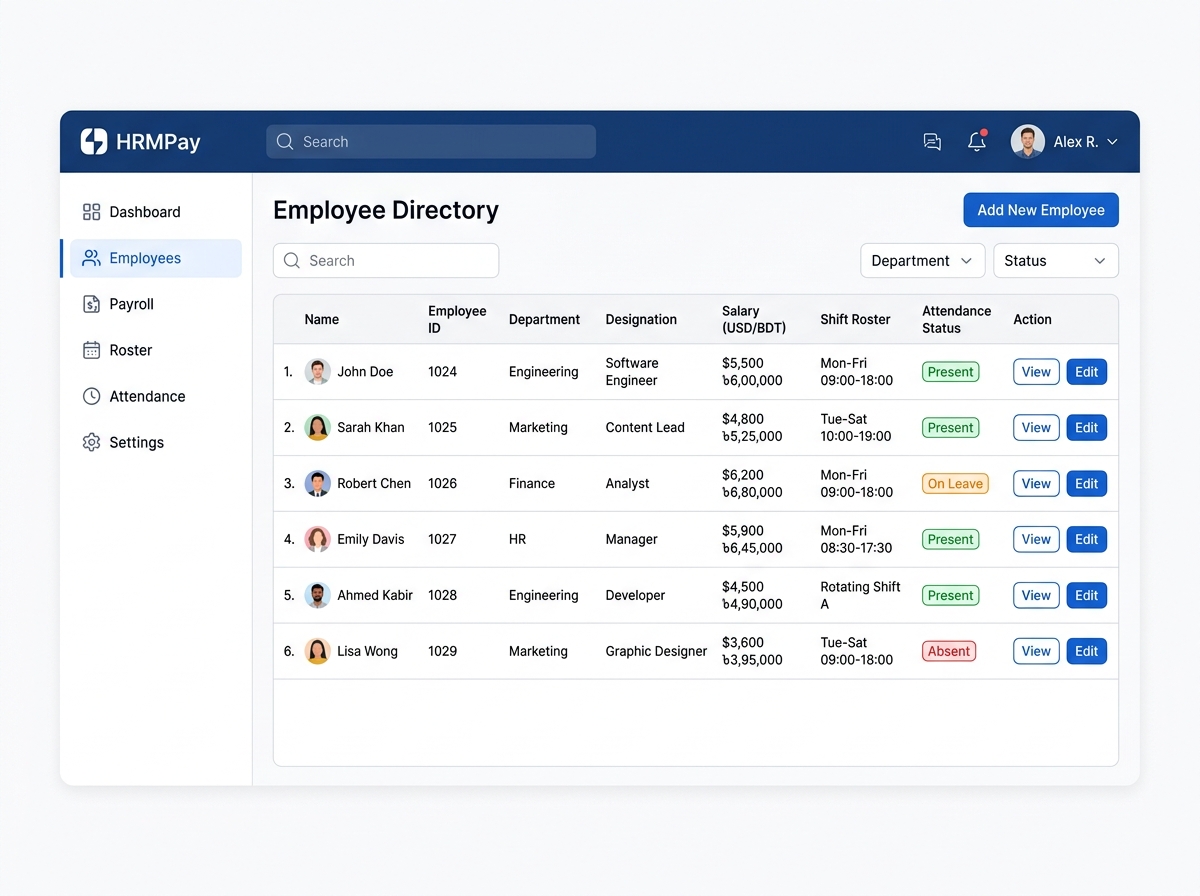Click the magnifier icon in top search

pos(285,142)
